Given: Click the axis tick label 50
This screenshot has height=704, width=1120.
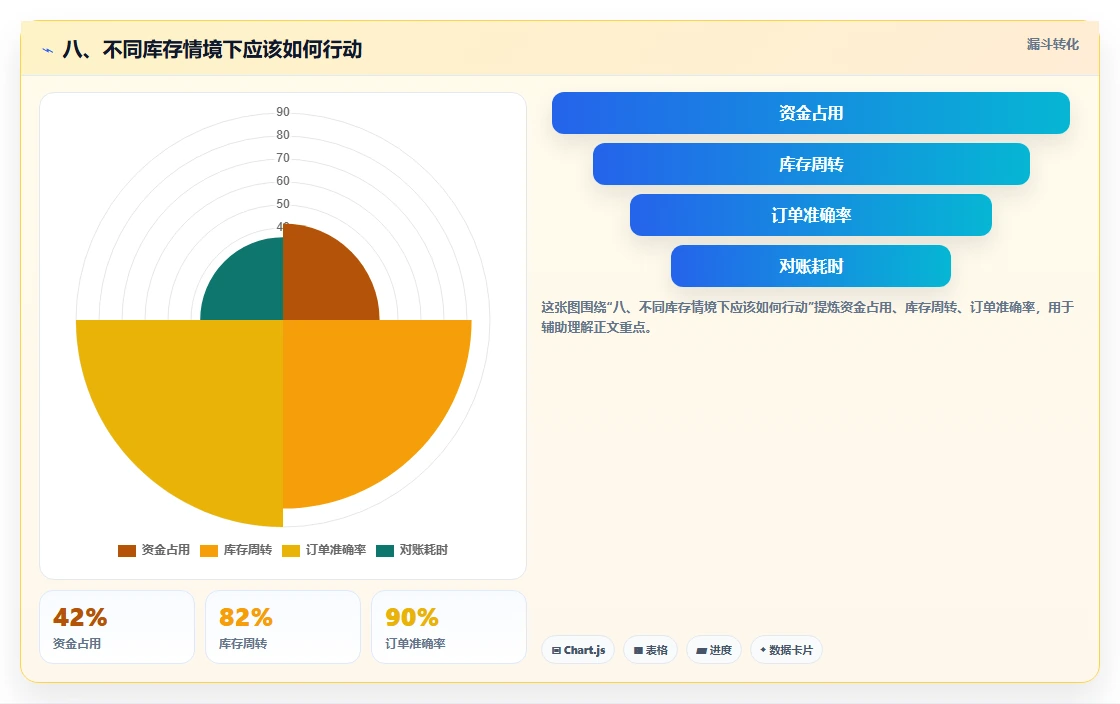Looking at the screenshot, I should point(283,203).
